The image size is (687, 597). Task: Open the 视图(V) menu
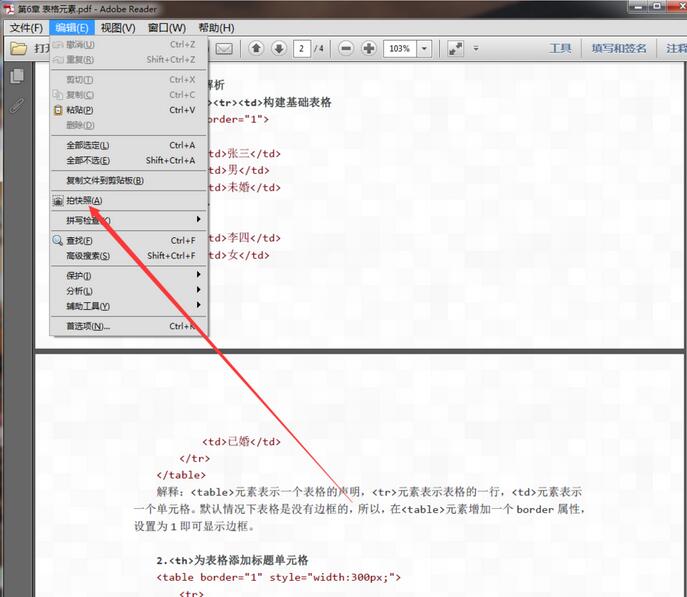tap(118, 28)
